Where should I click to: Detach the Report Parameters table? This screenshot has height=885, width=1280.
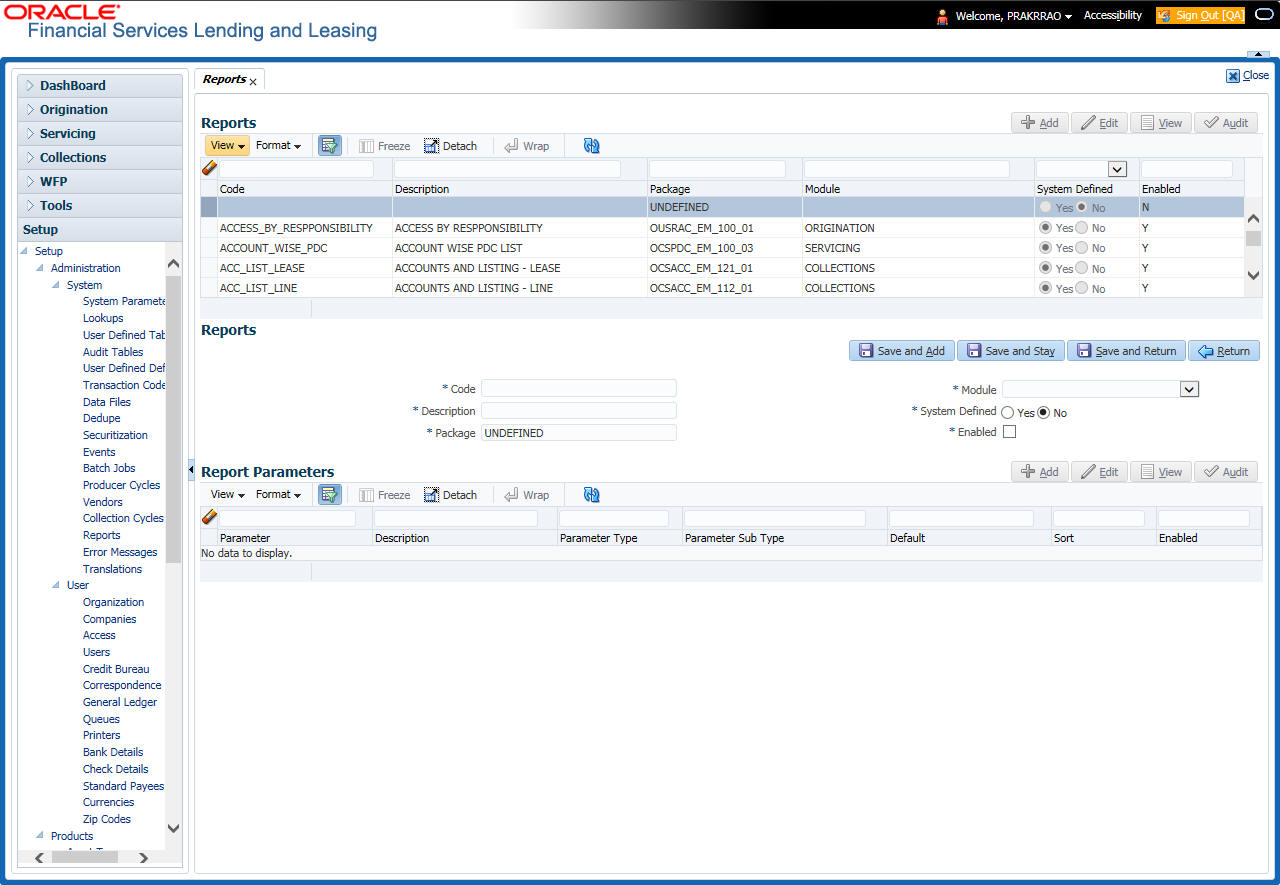click(450, 495)
